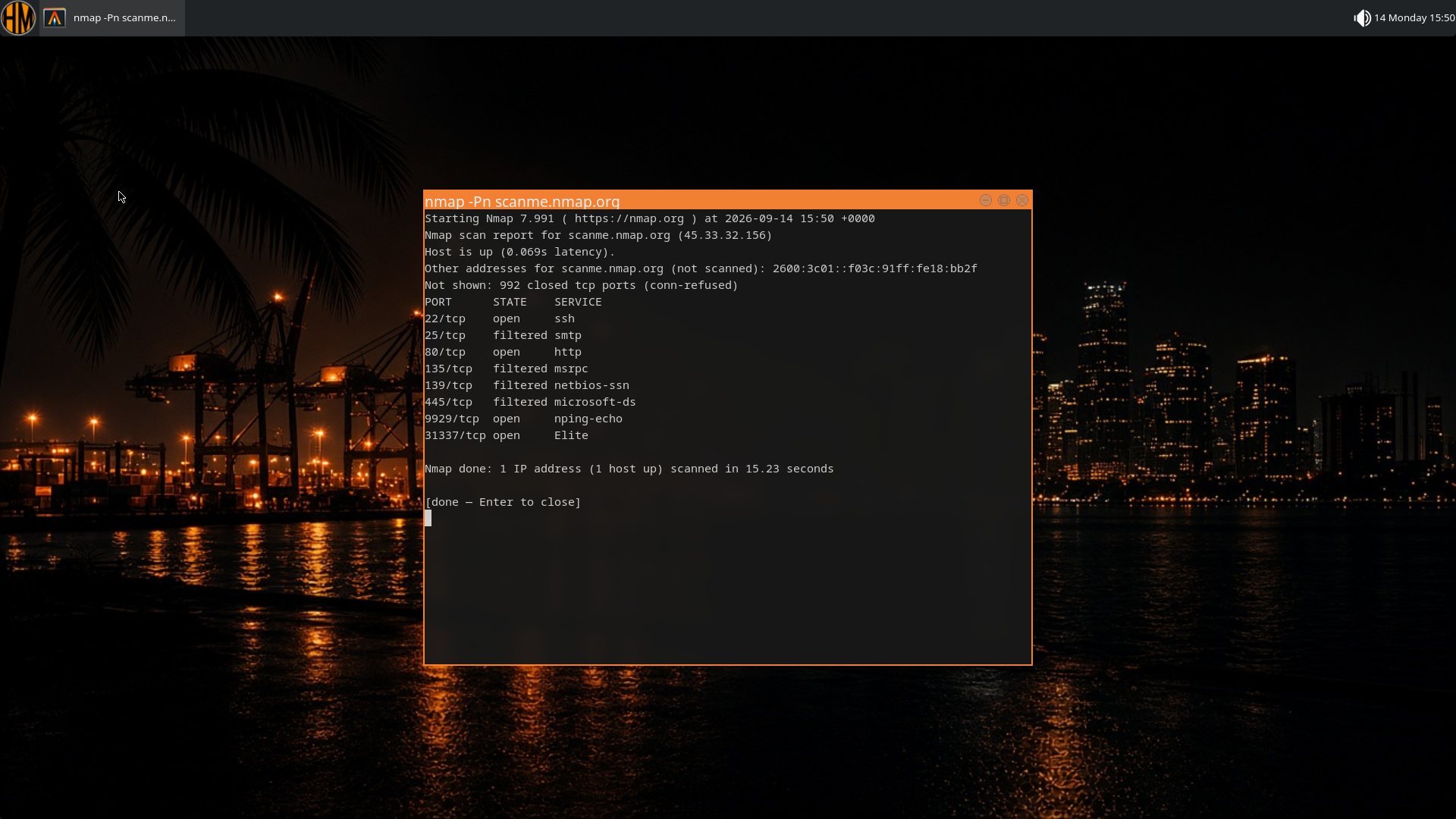Click the scan timestamp 2026-09-14 15:50 +0000
The image size is (1456, 819).
(x=800, y=218)
